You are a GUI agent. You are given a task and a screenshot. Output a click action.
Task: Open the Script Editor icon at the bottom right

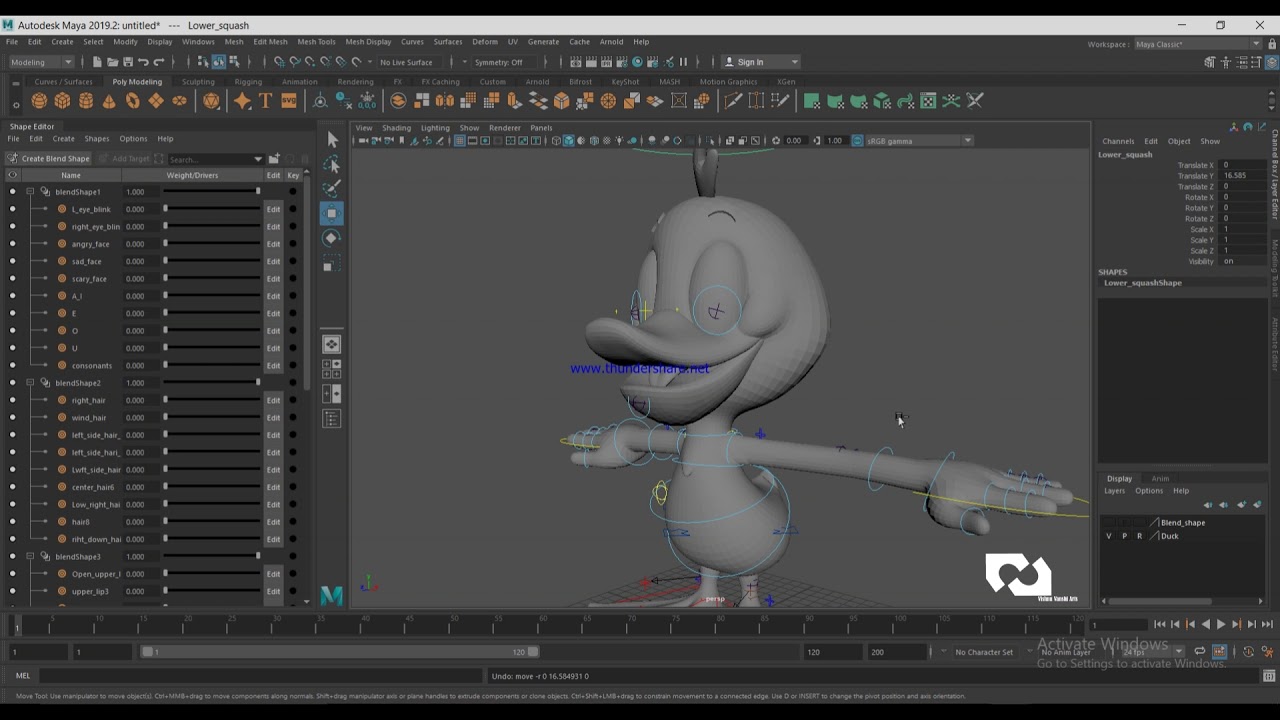click(x=1269, y=676)
